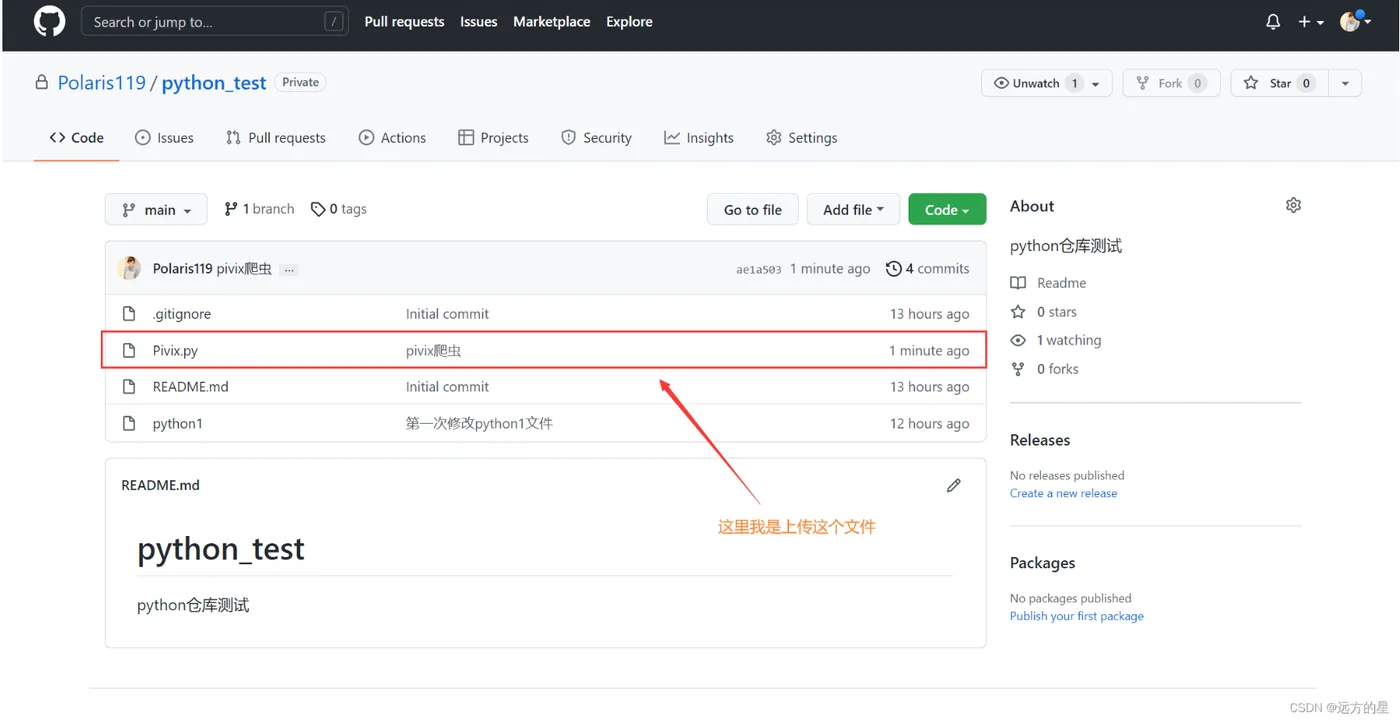Open the commit author avatar
Image resolution: width=1400 pixels, height=720 pixels.
pos(130,268)
